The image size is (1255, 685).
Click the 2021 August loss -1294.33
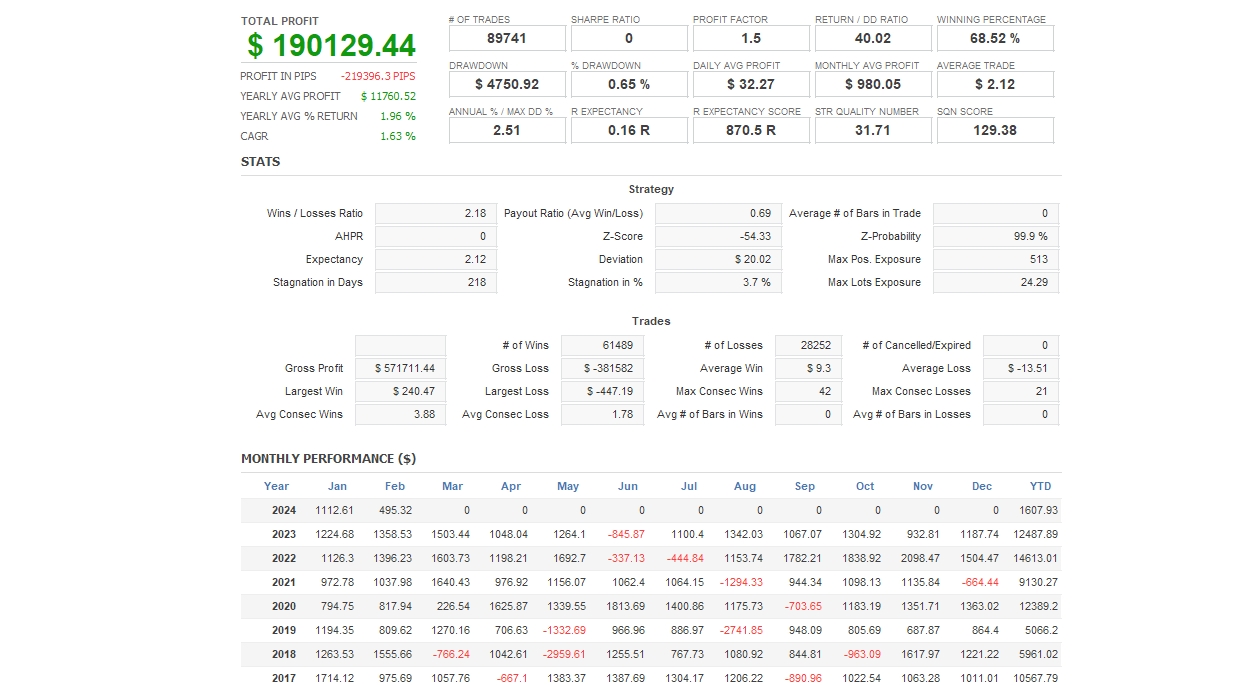coord(741,582)
